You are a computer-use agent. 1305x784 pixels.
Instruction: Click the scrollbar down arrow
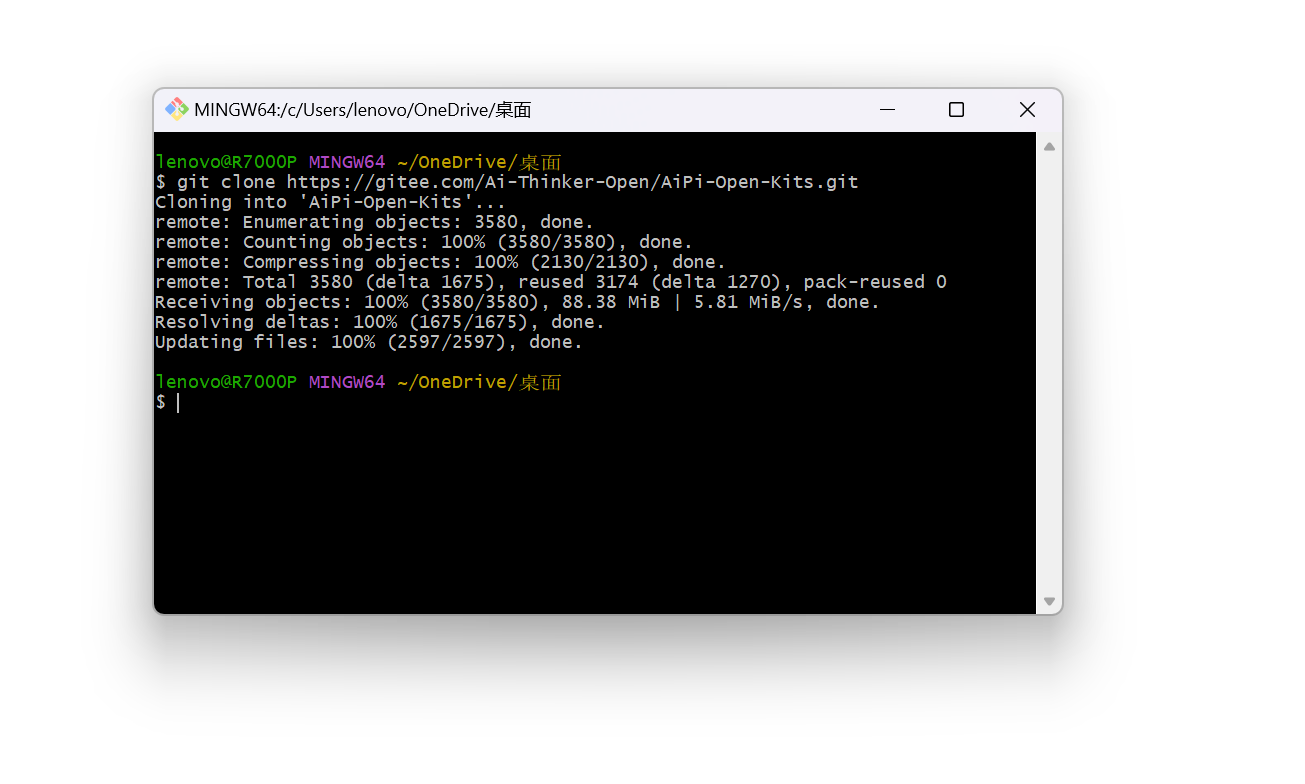pyautogui.click(x=1049, y=601)
